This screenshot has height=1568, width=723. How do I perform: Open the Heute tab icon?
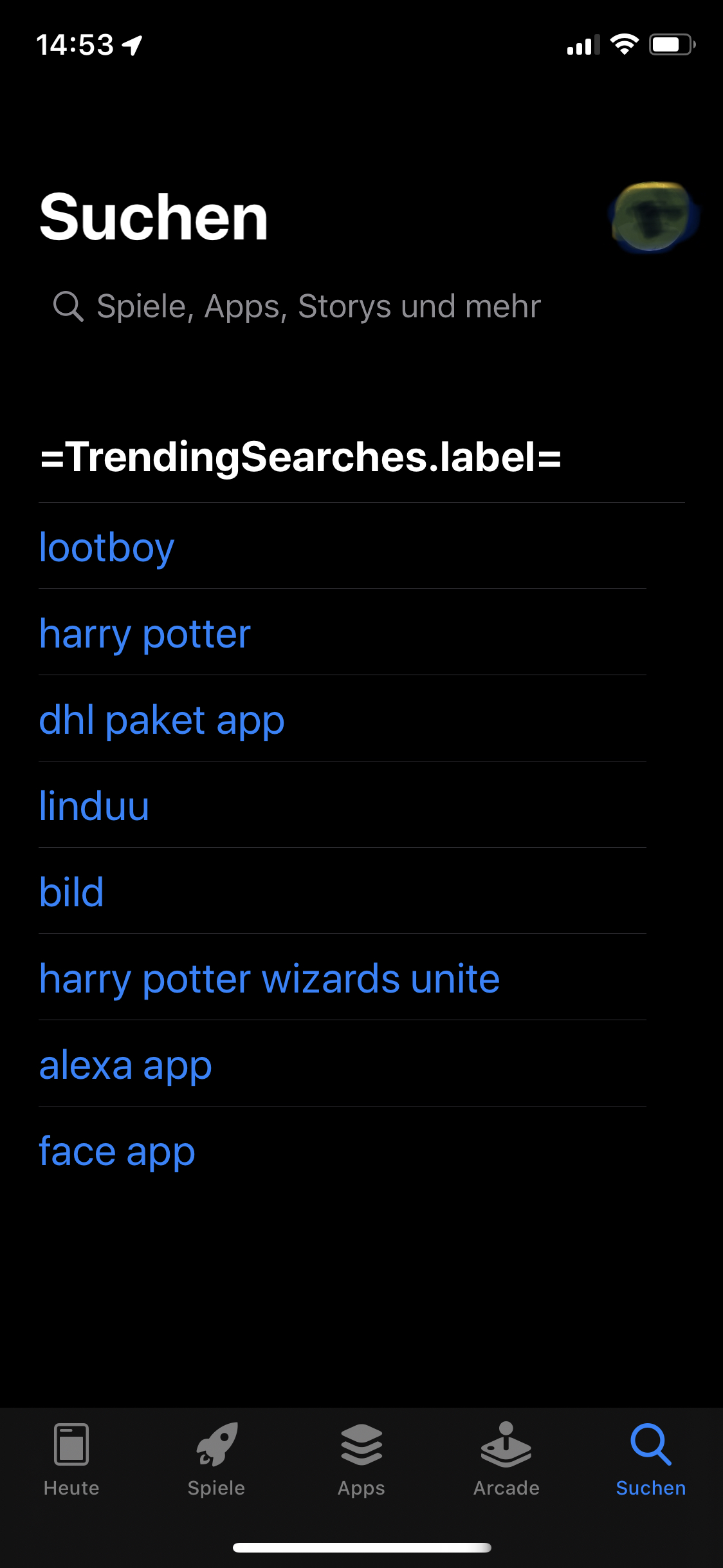71,1444
